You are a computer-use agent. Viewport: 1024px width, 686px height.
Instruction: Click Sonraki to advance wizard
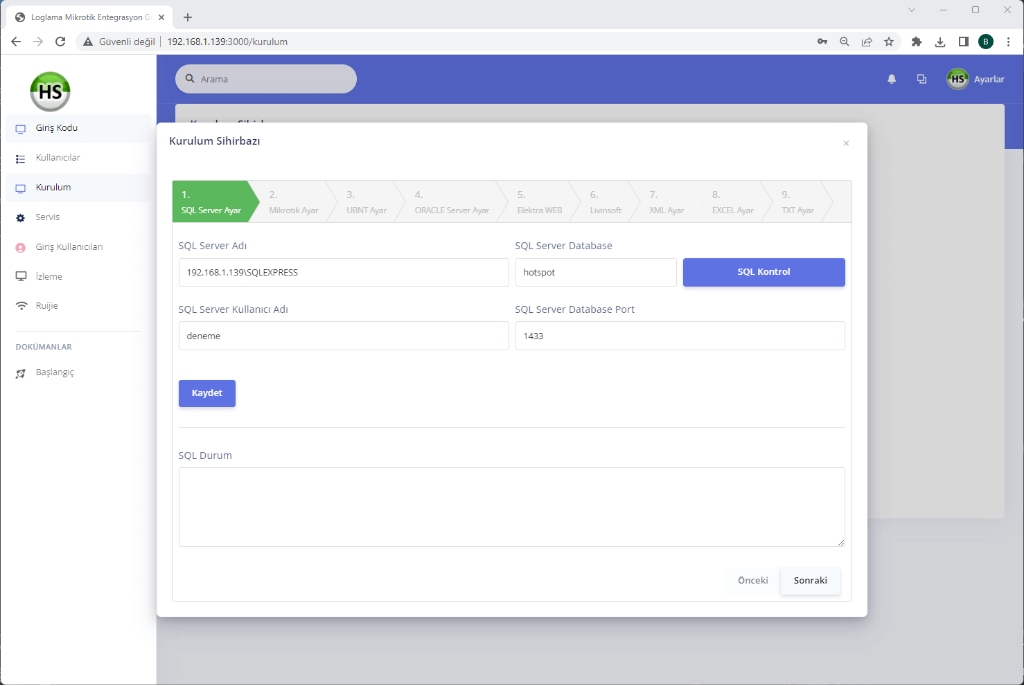[x=810, y=581]
